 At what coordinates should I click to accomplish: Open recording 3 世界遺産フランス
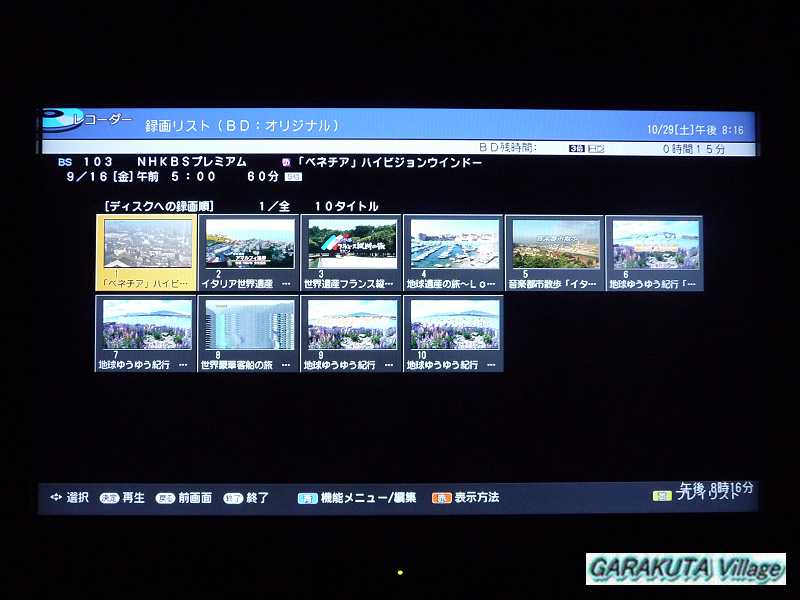coord(351,246)
